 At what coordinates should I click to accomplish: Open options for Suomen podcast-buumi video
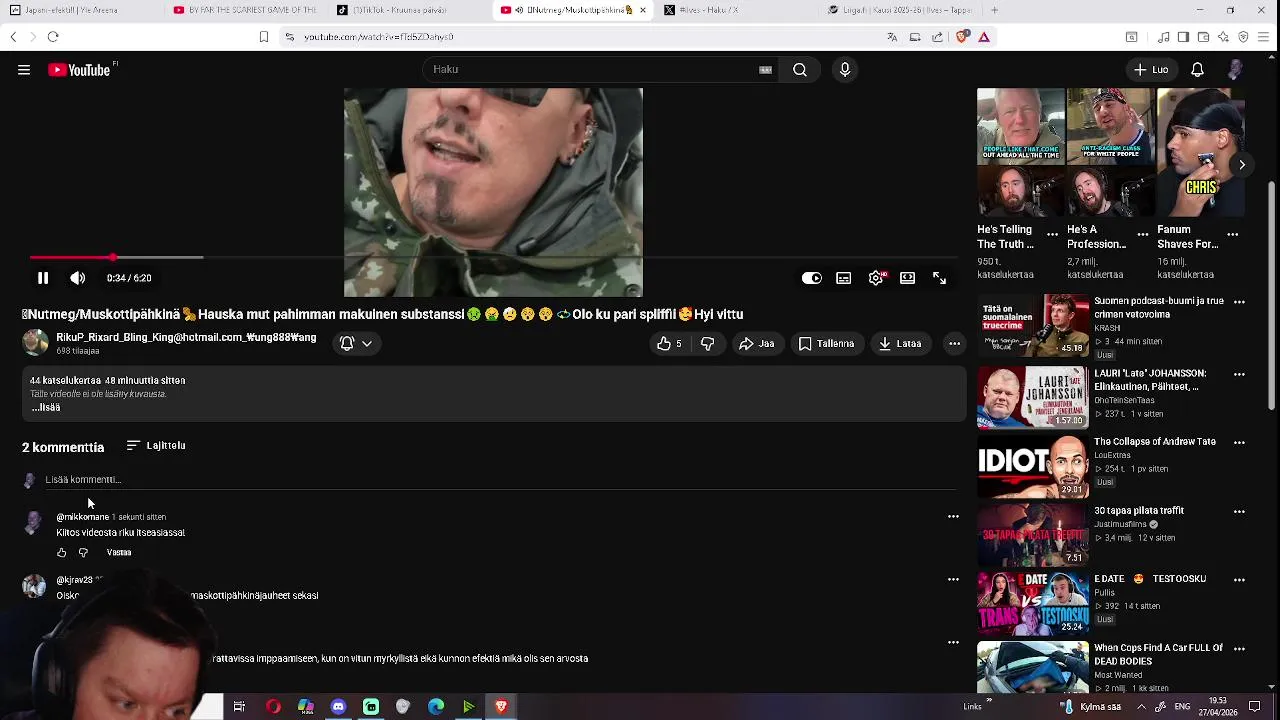point(1239,302)
